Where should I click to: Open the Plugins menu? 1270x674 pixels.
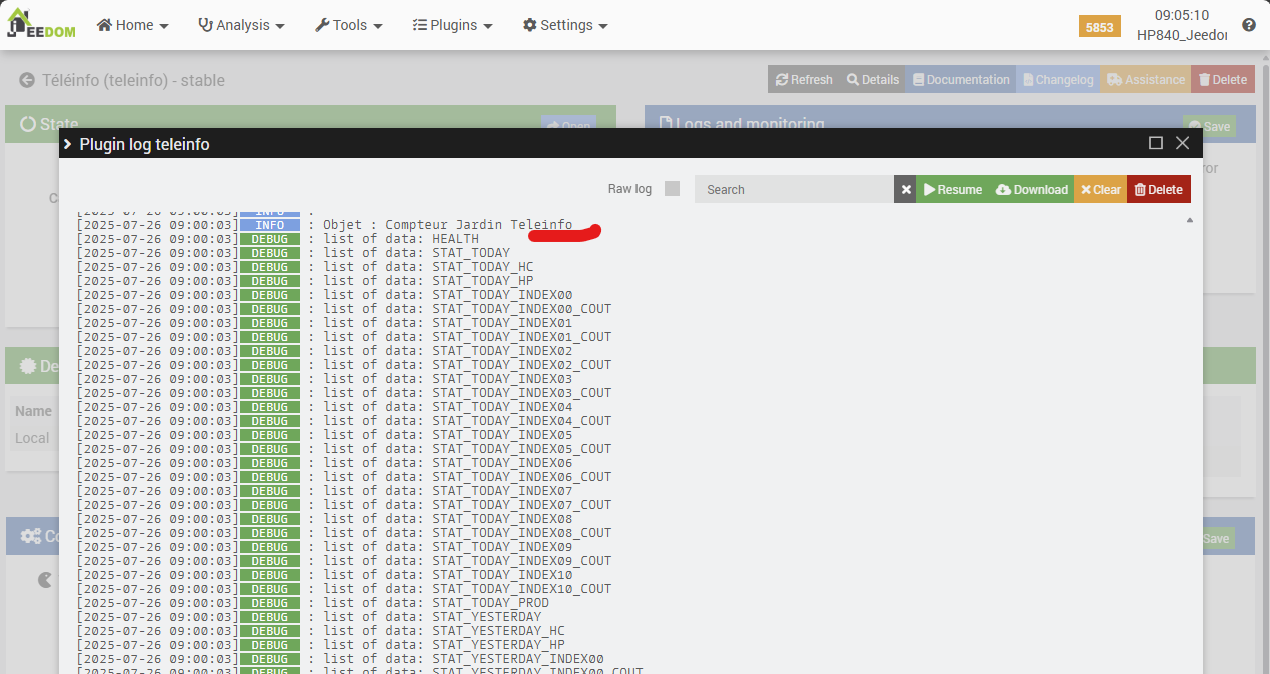[452, 25]
